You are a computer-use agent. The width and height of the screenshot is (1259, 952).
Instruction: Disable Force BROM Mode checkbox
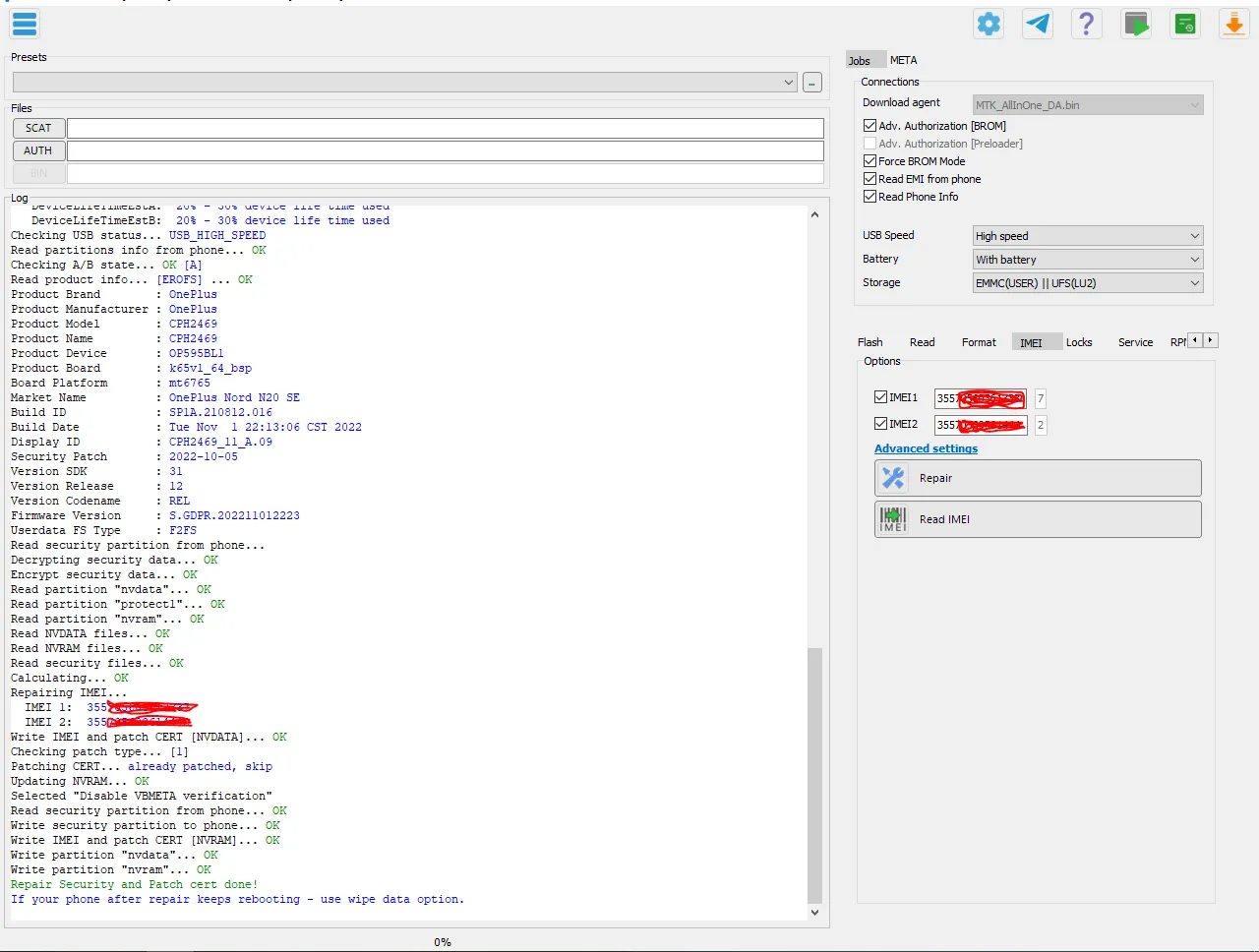[869, 161]
